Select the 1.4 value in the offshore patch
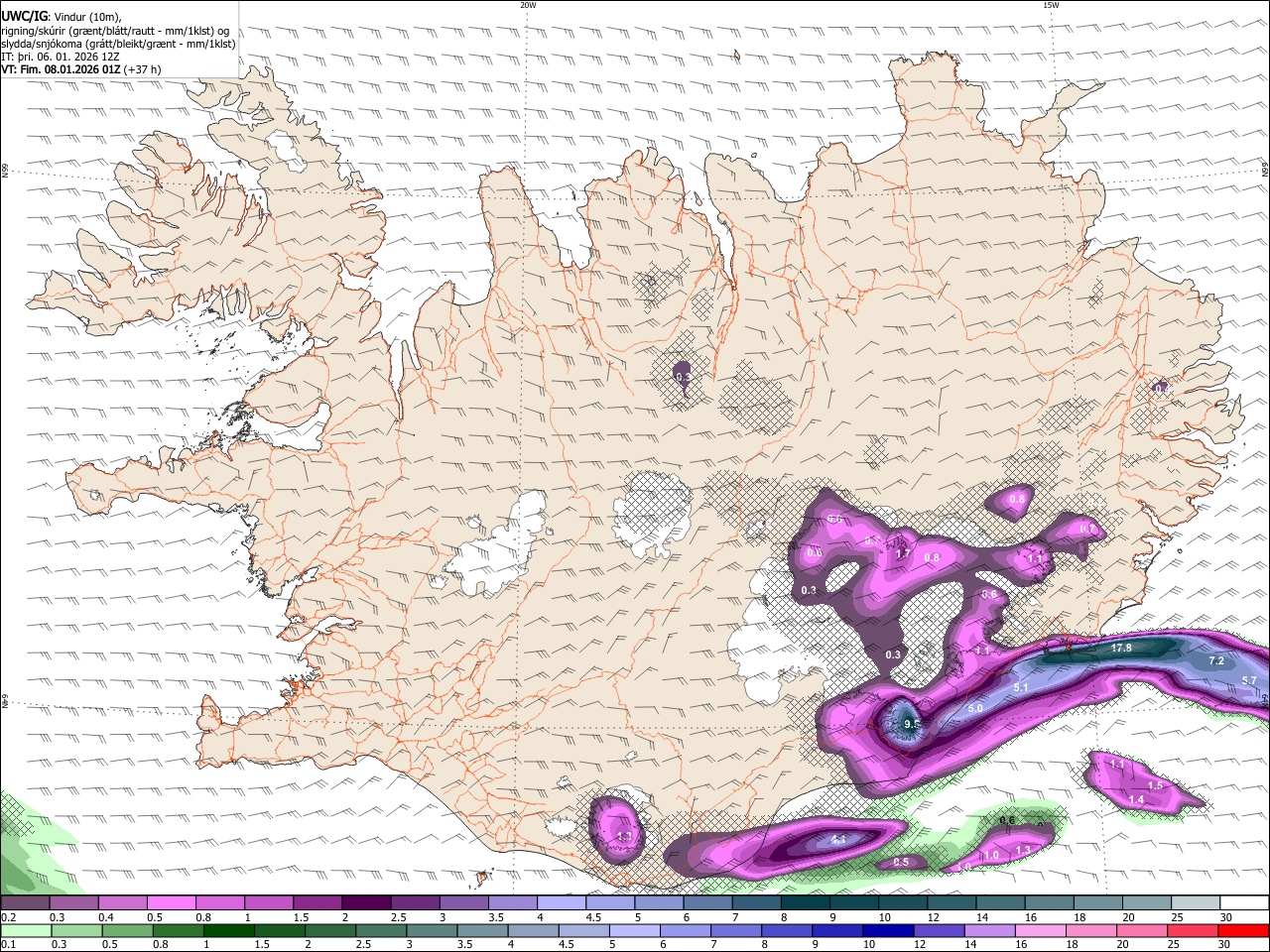 point(1136,799)
